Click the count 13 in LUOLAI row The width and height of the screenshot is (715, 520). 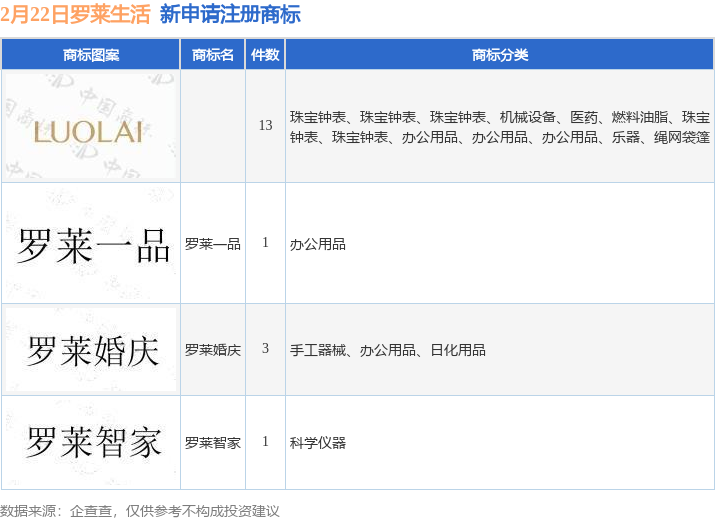pyautogui.click(x=265, y=125)
